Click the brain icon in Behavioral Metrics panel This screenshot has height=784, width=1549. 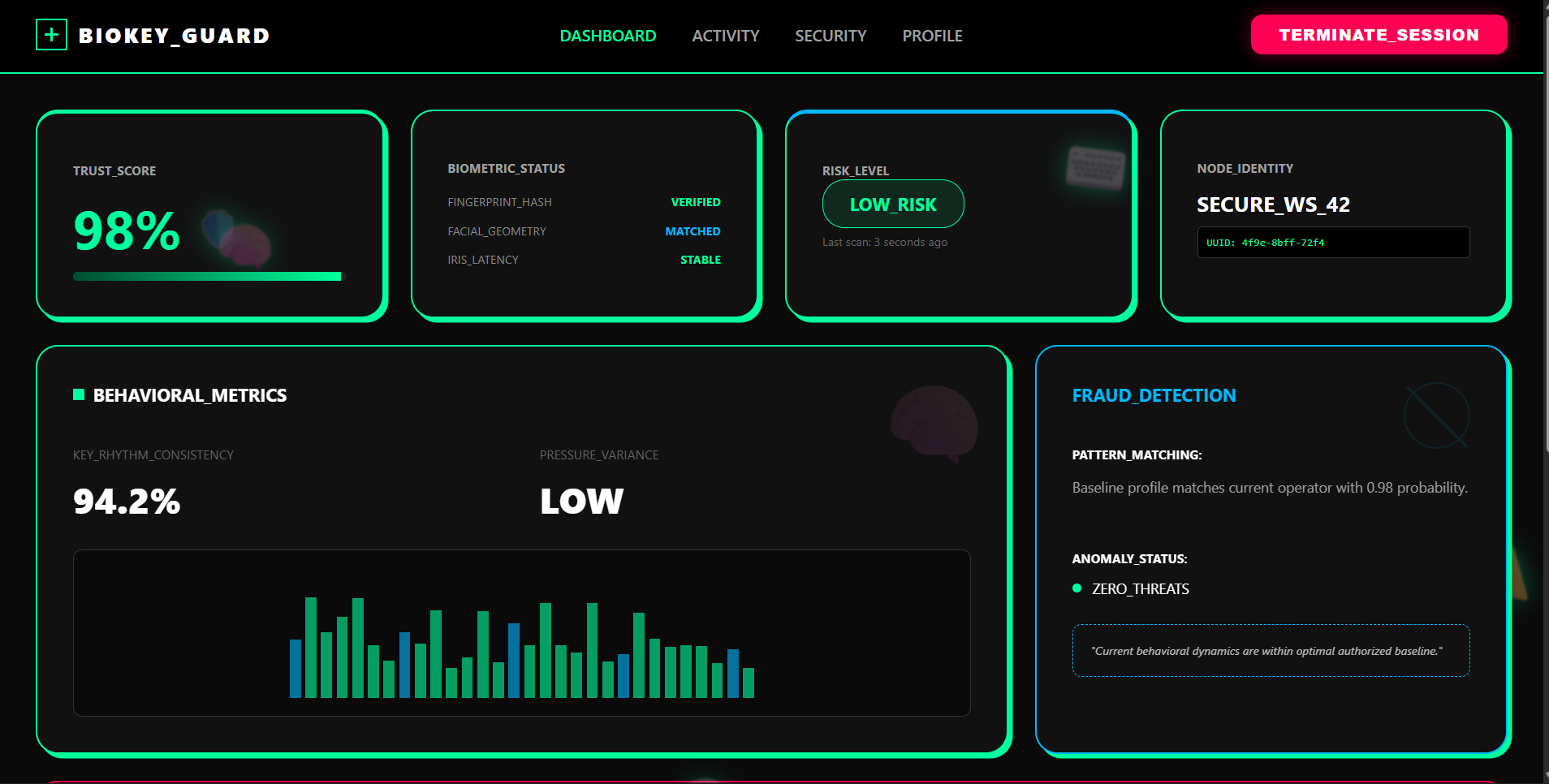coord(934,423)
